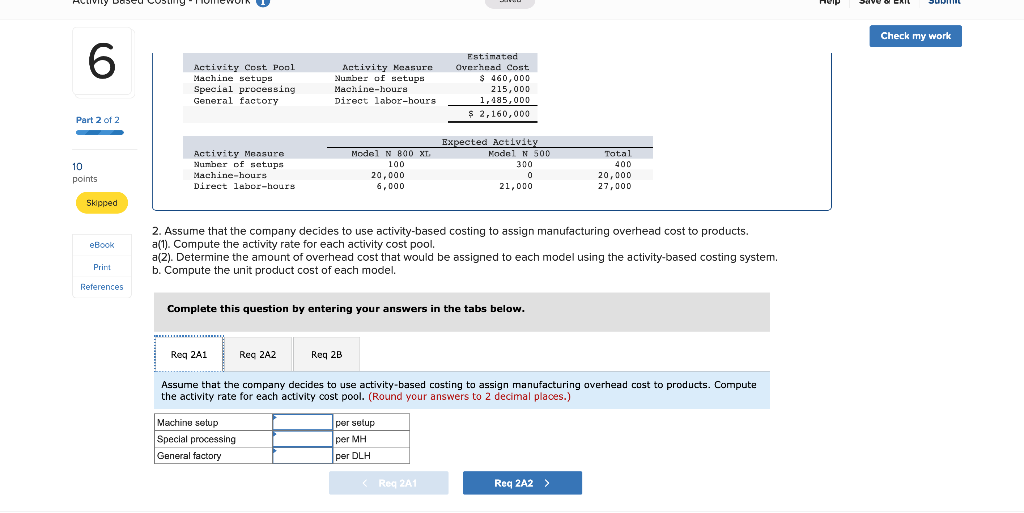
Task: Click the 'General factory' answer row label
Action: (189, 456)
